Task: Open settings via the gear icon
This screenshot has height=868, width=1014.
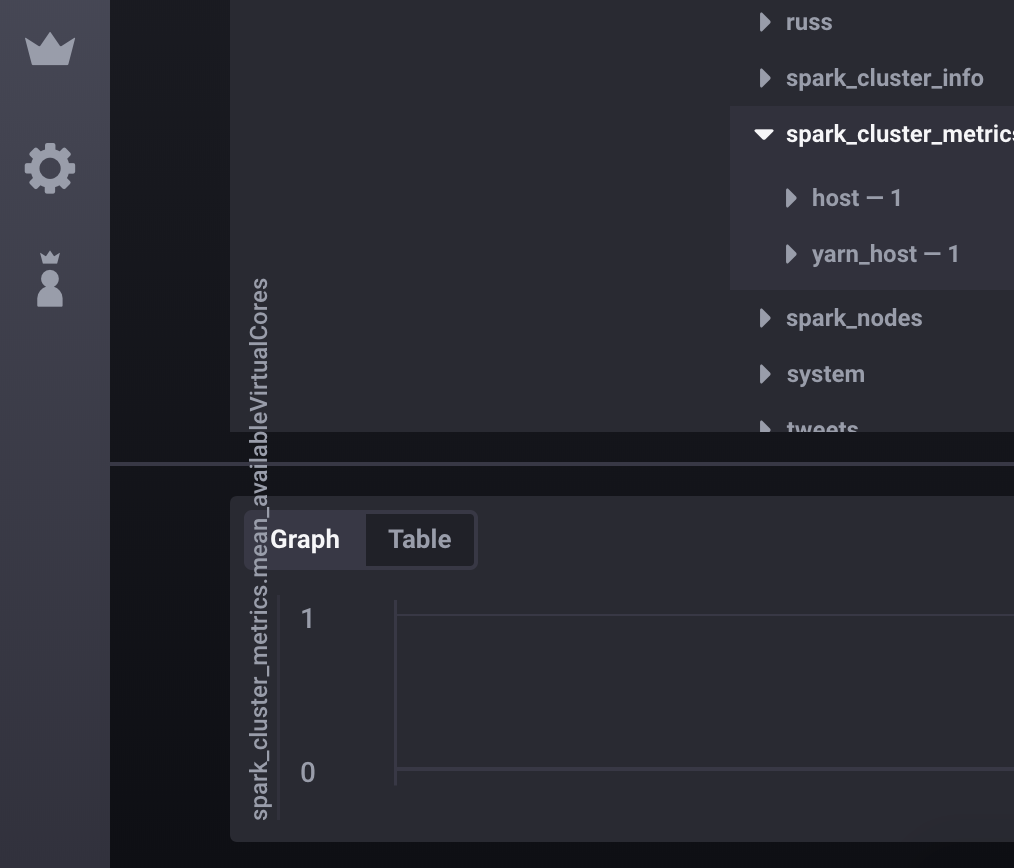Action: [48, 168]
